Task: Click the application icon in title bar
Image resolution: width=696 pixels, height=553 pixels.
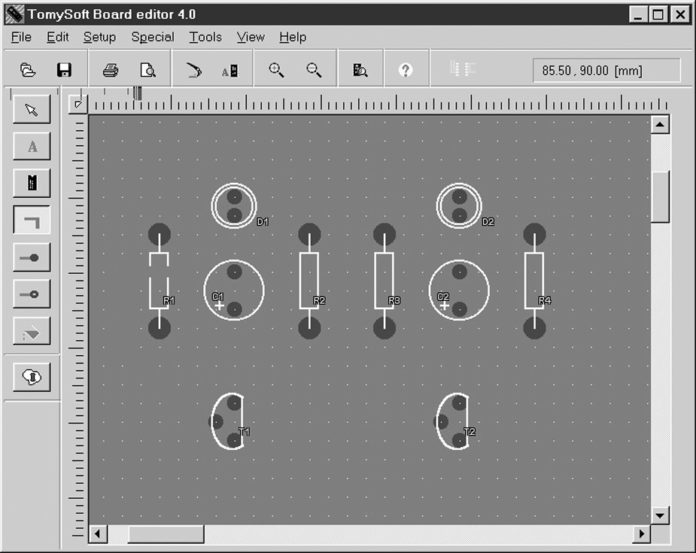Action: tap(14, 14)
